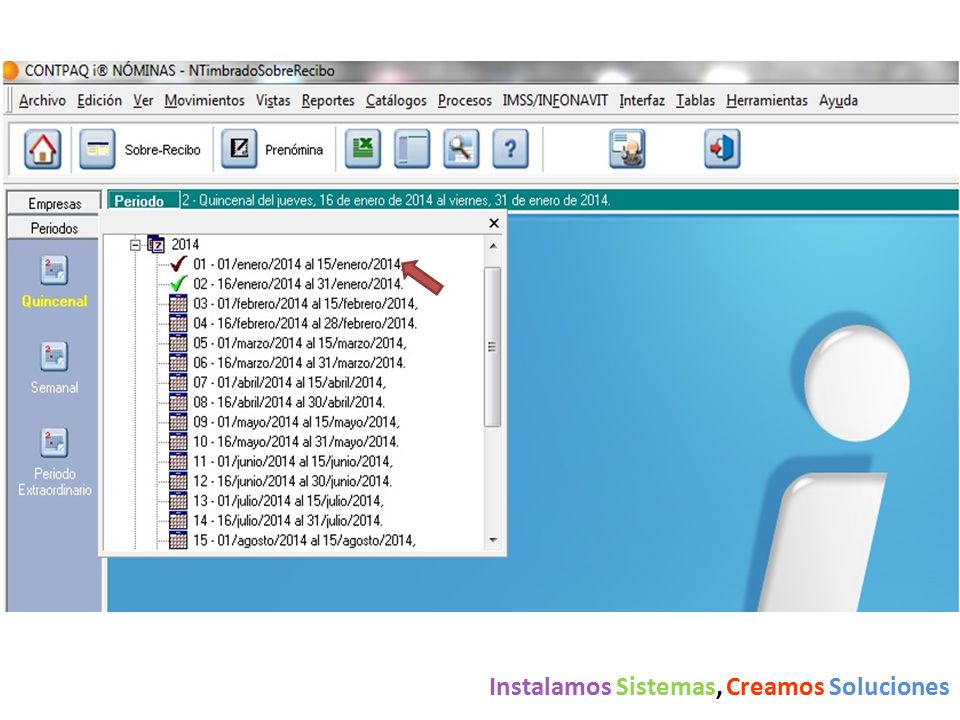This screenshot has width=960, height=720.
Task: Switch to the Periodos sidebar tab
Action: [x=54, y=228]
